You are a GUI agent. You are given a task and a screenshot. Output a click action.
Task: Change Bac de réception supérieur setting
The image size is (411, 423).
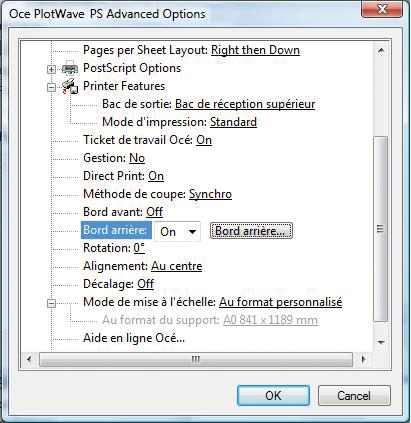tap(245, 104)
